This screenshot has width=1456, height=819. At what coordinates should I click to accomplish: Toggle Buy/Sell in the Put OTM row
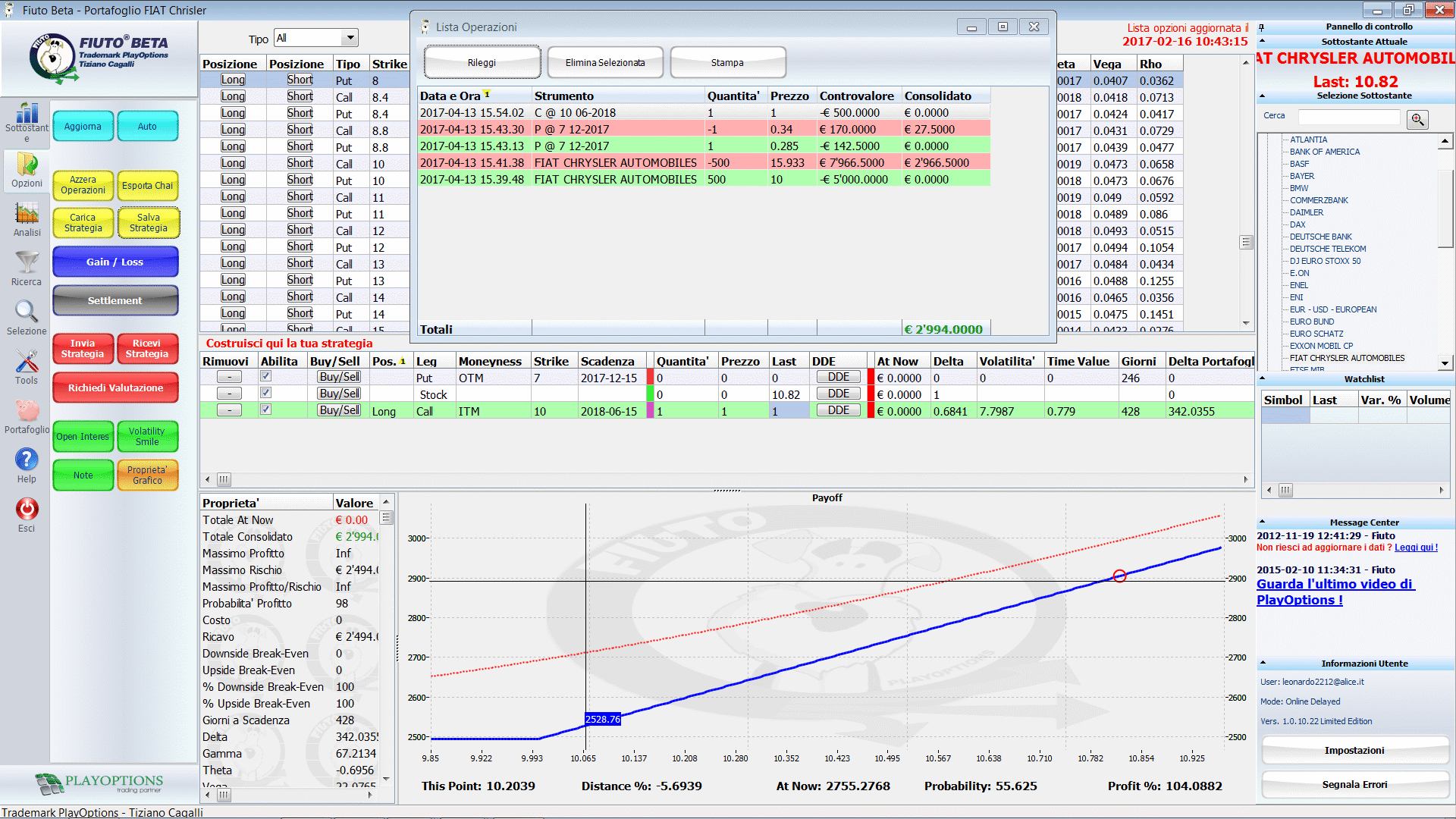coord(339,377)
